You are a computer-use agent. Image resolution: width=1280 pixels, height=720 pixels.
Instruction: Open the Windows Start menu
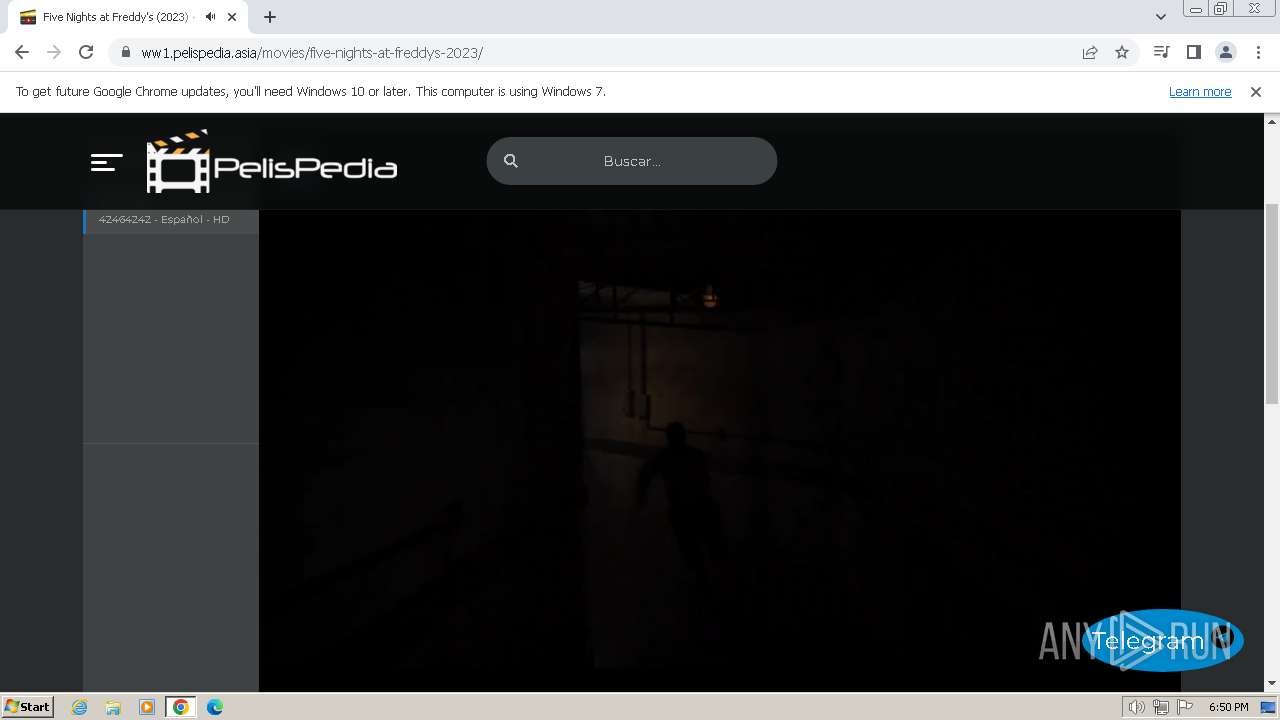(28, 706)
